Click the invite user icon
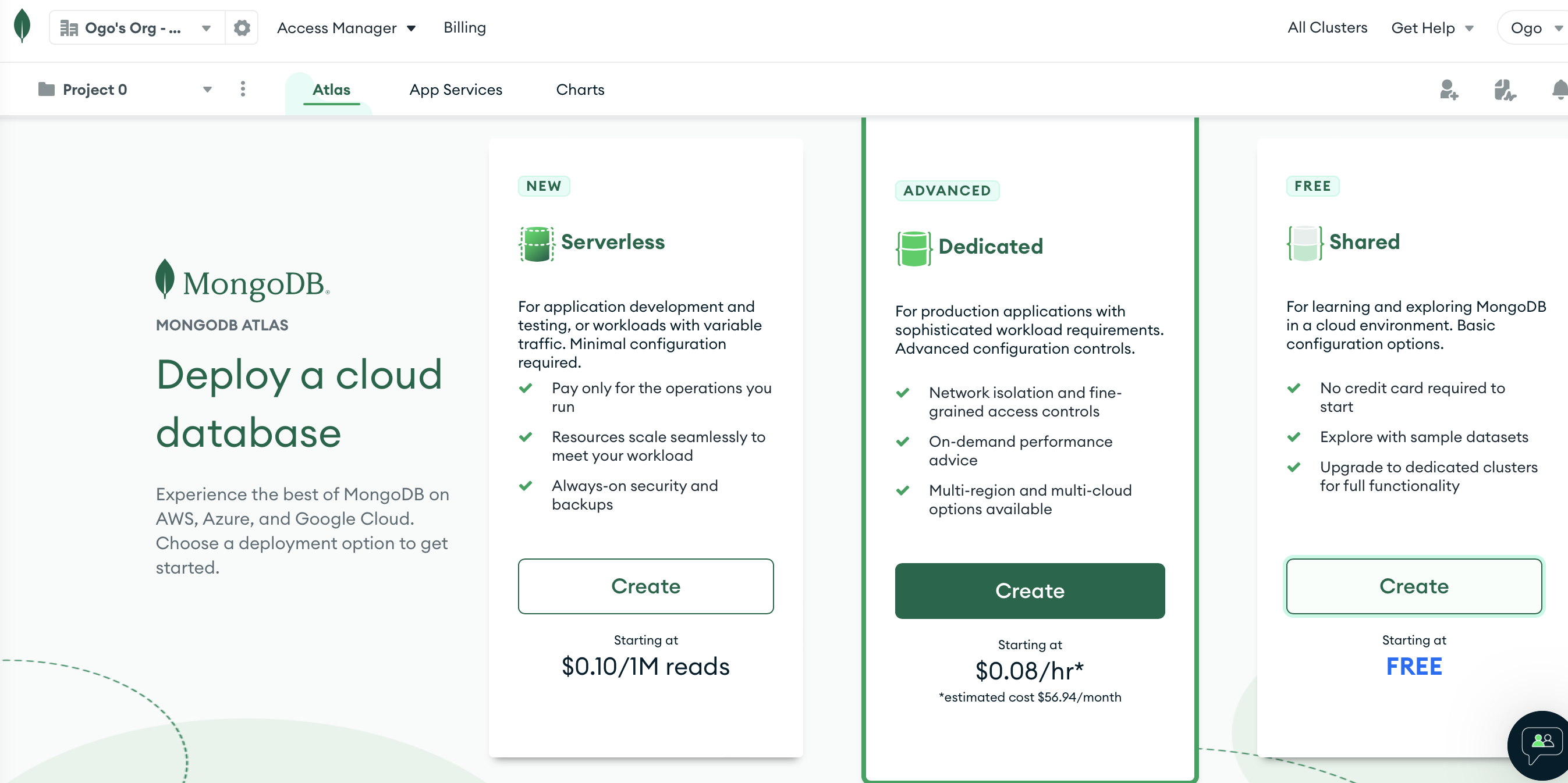This screenshot has height=783, width=1568. point(1448,90)
